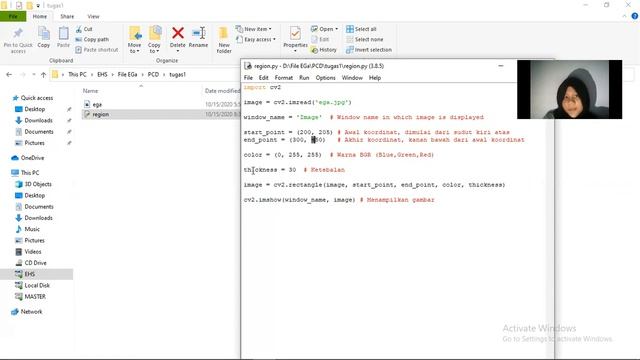Switch to the Share ribbon tab
The height and width of the screenshot is (360, 640).
click(x=67, y=17)
